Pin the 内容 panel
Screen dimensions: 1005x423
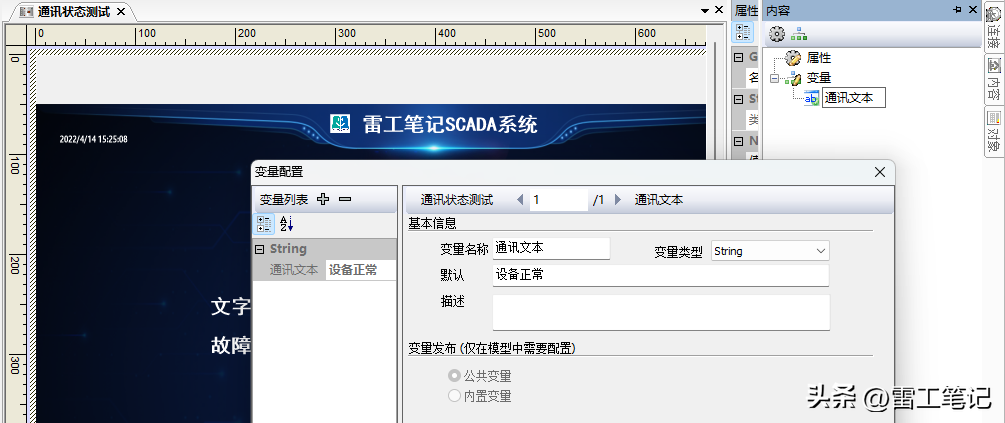[957, 10]
